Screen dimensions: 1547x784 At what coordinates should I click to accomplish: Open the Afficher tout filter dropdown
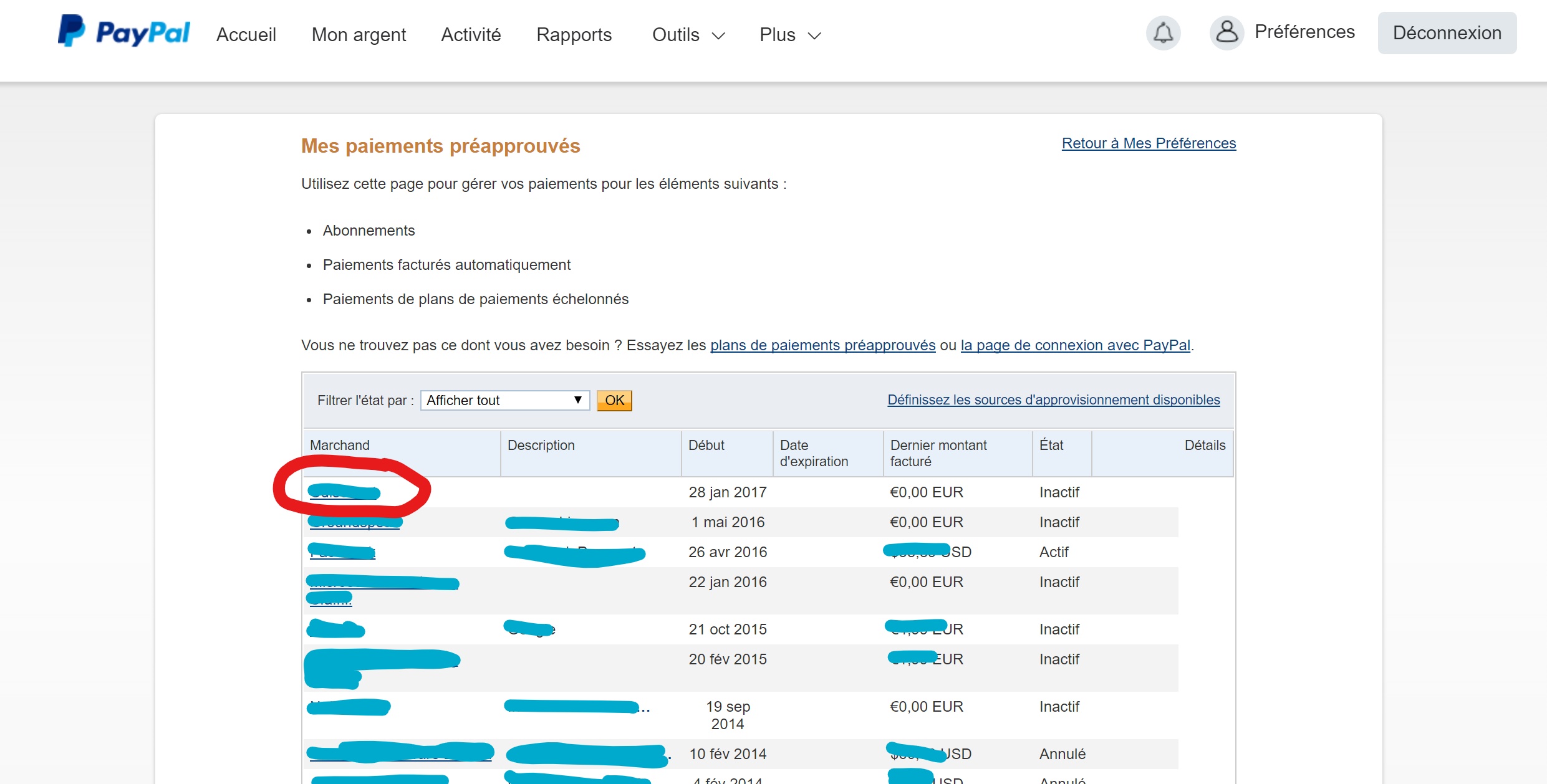tap(504, 400)
